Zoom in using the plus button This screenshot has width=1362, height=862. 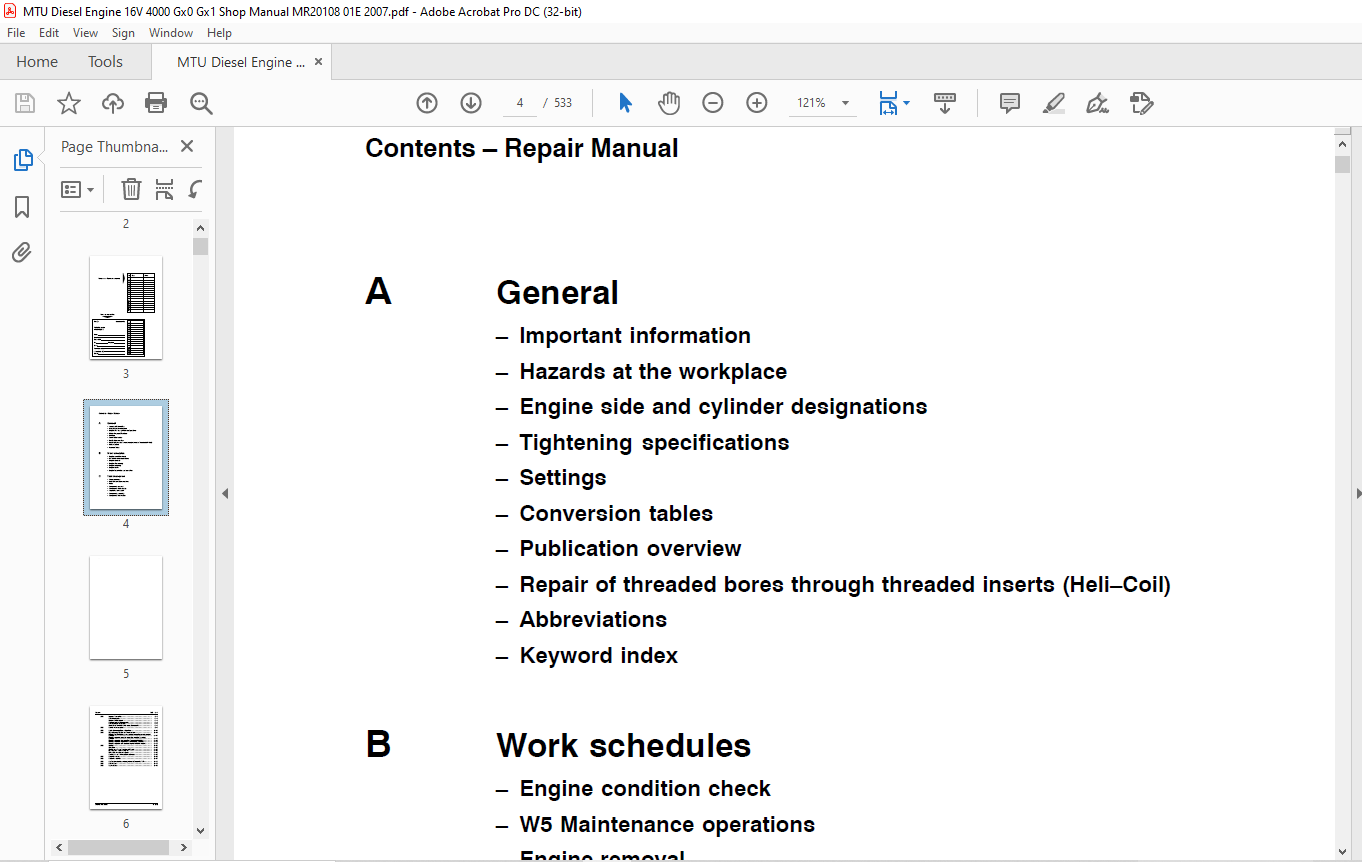[757, 103]
